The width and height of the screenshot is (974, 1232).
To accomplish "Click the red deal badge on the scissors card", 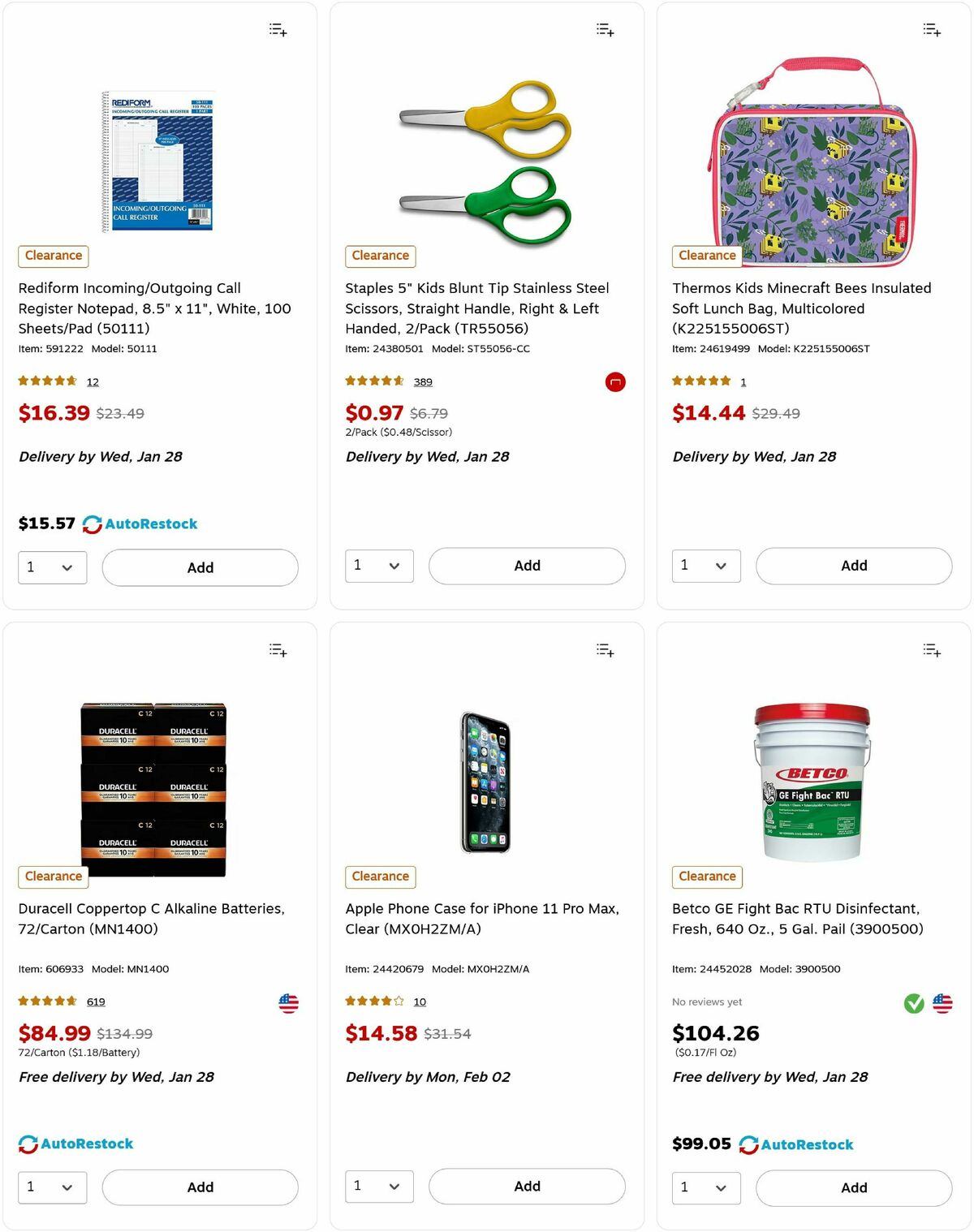I will tap(615, 382).
